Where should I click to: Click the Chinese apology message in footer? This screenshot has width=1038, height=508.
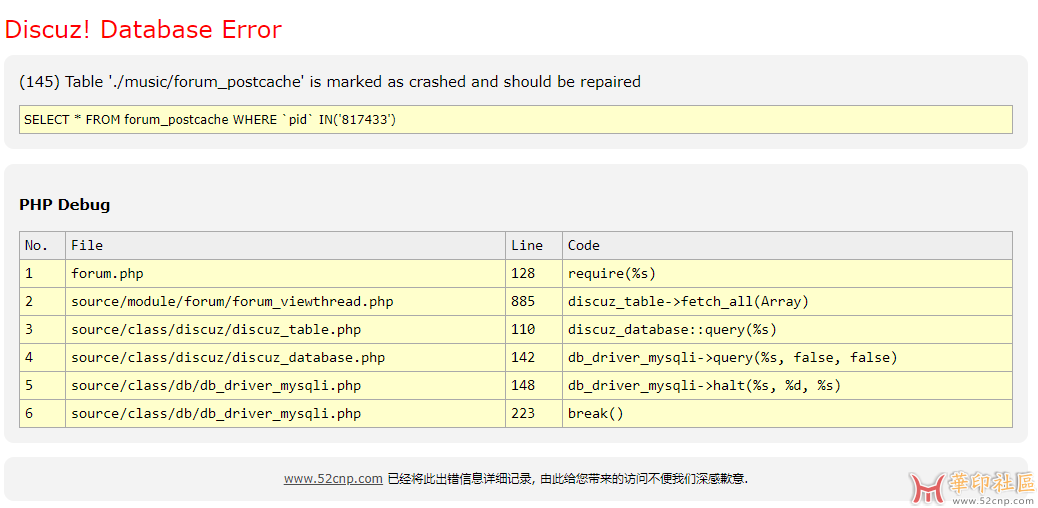[568, 478]
